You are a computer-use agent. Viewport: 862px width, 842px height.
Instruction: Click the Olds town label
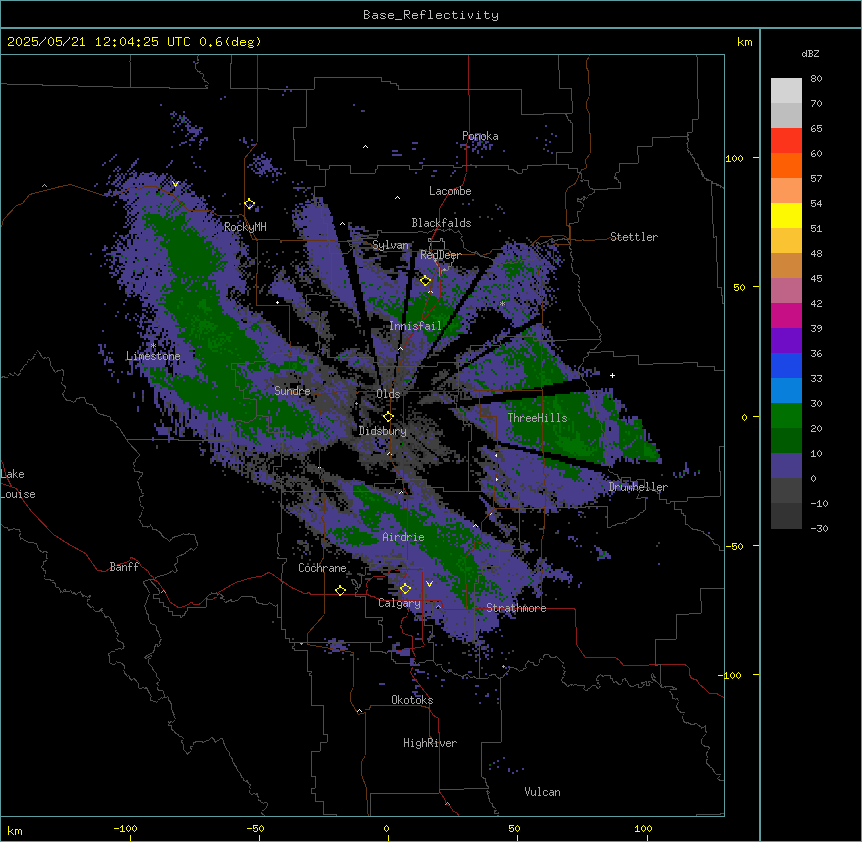pos(388,394)
